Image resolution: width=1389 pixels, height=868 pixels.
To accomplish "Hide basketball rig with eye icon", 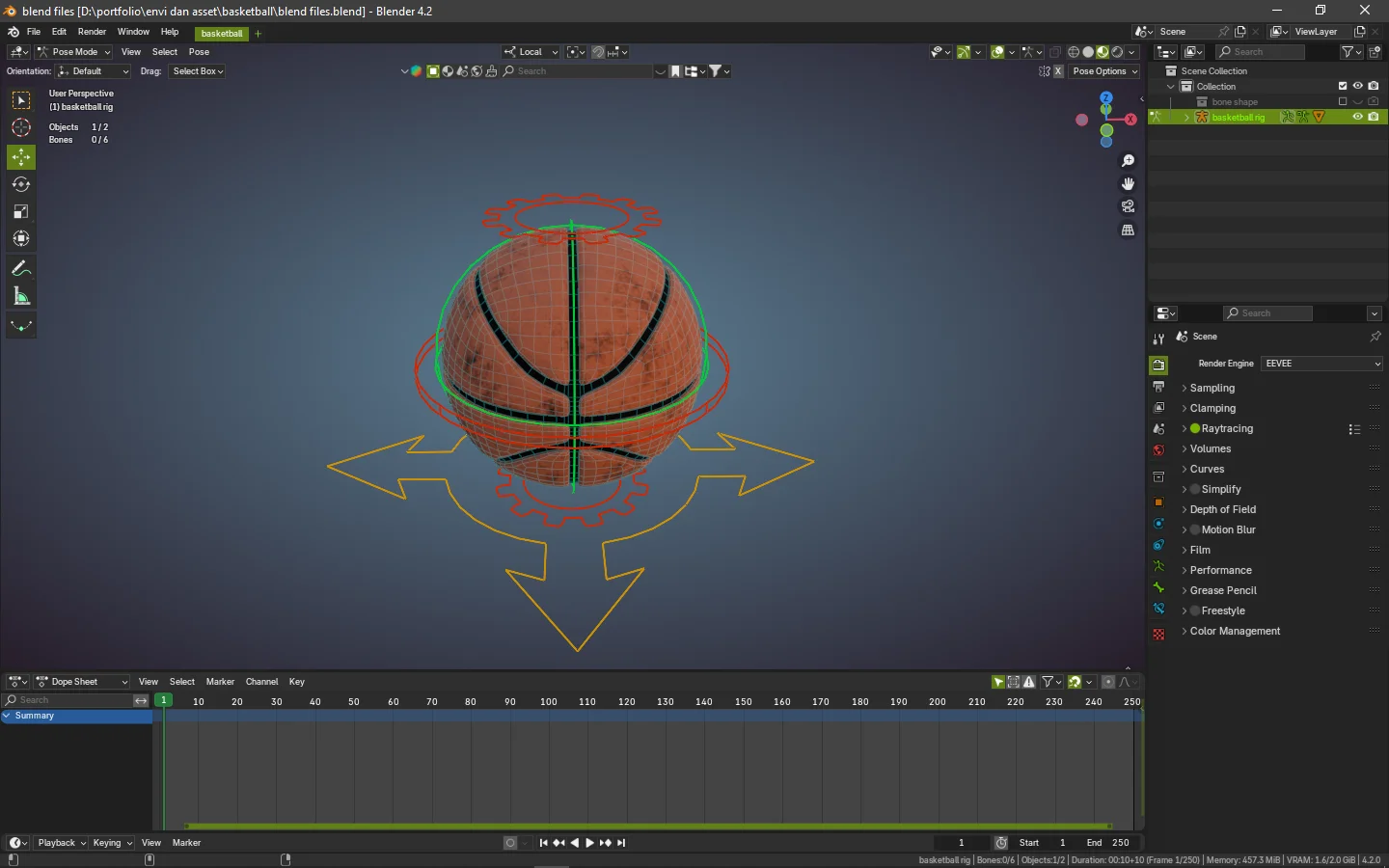I will coord(1357,117).
